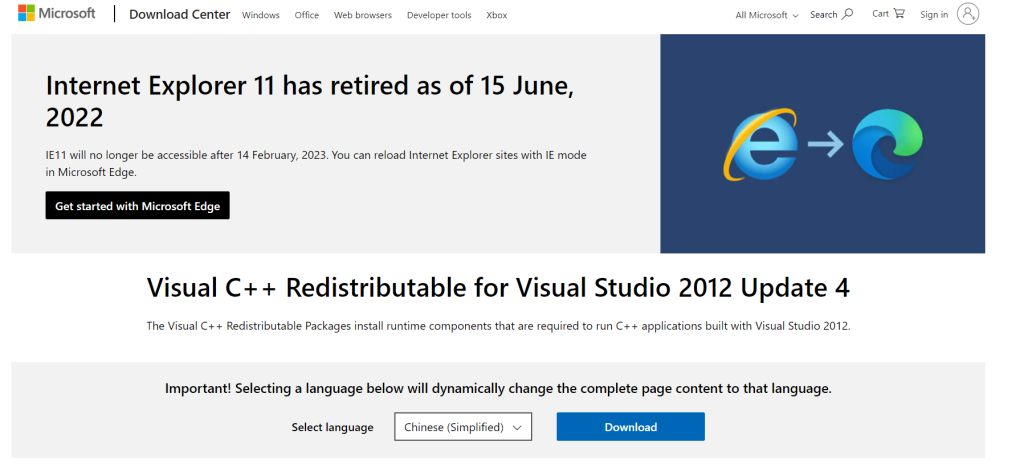The height and width of the screenshot is (467, 1024).
Task: Select the Xbox navigation item
Action: click(x=496, y=15)
